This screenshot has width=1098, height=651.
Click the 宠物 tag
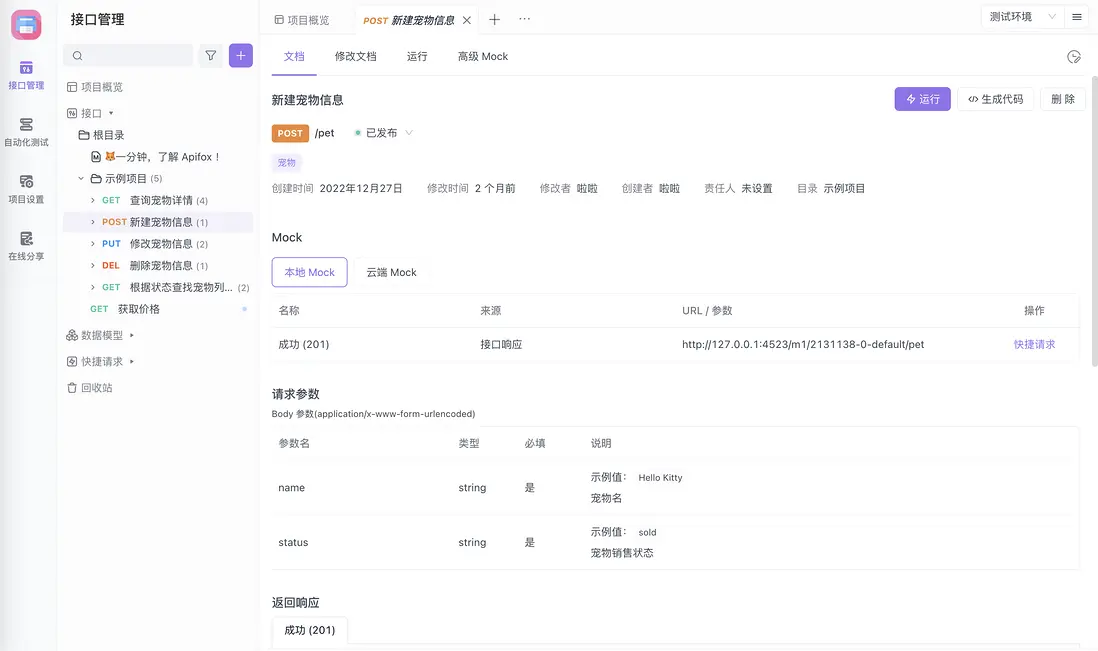click(286, 162)
